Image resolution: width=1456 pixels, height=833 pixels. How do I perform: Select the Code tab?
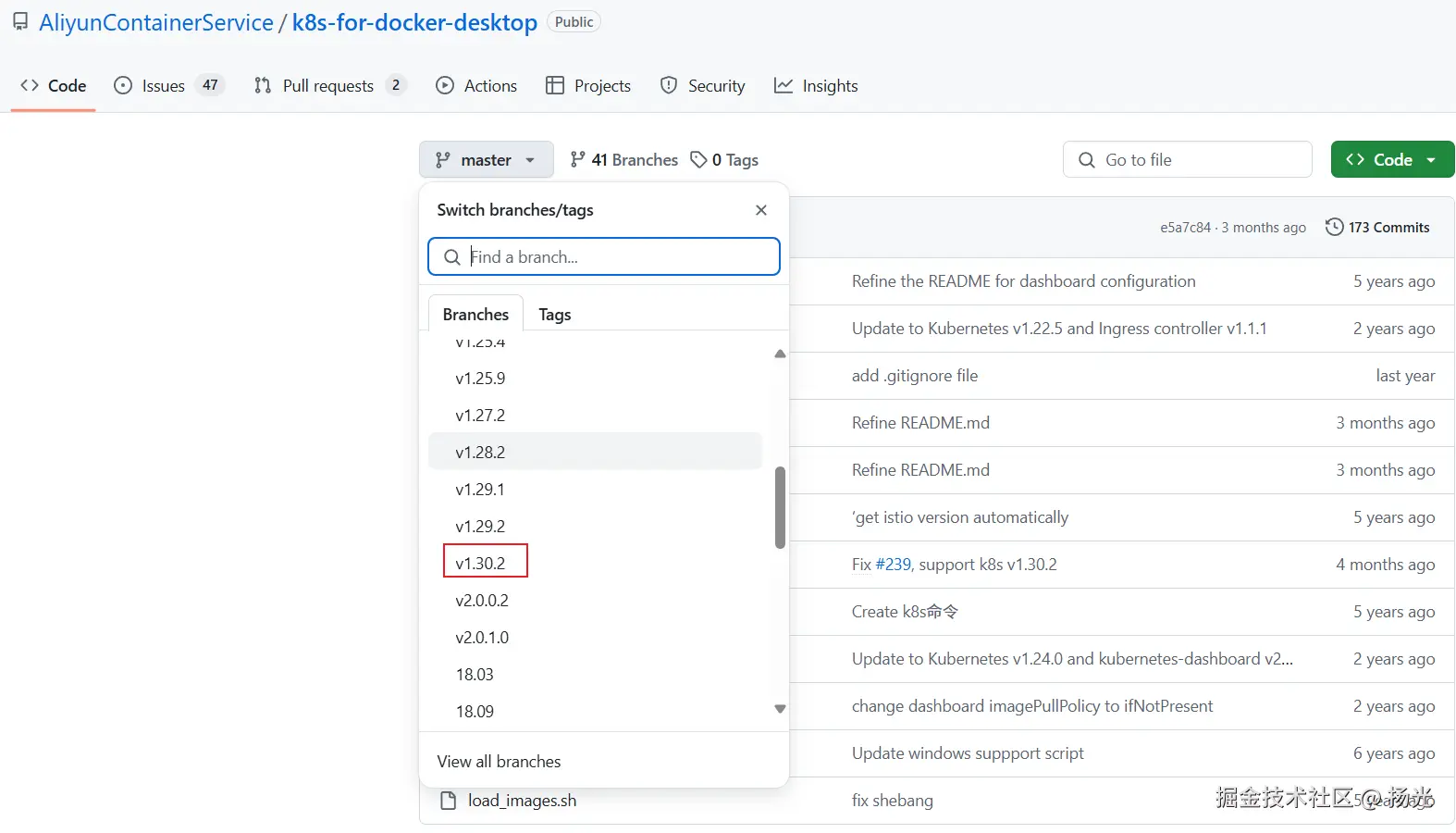pos(54,86)
